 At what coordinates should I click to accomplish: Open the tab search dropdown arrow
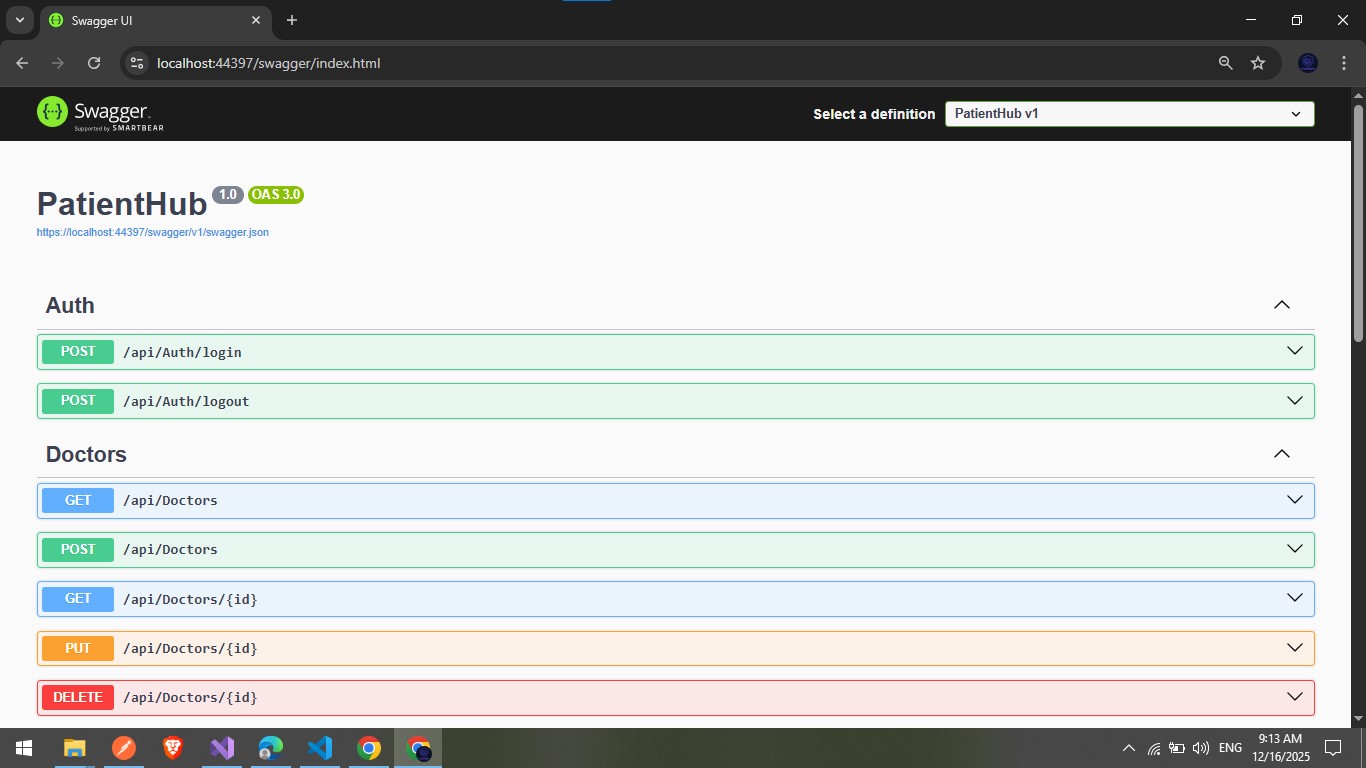click(19, 20)
